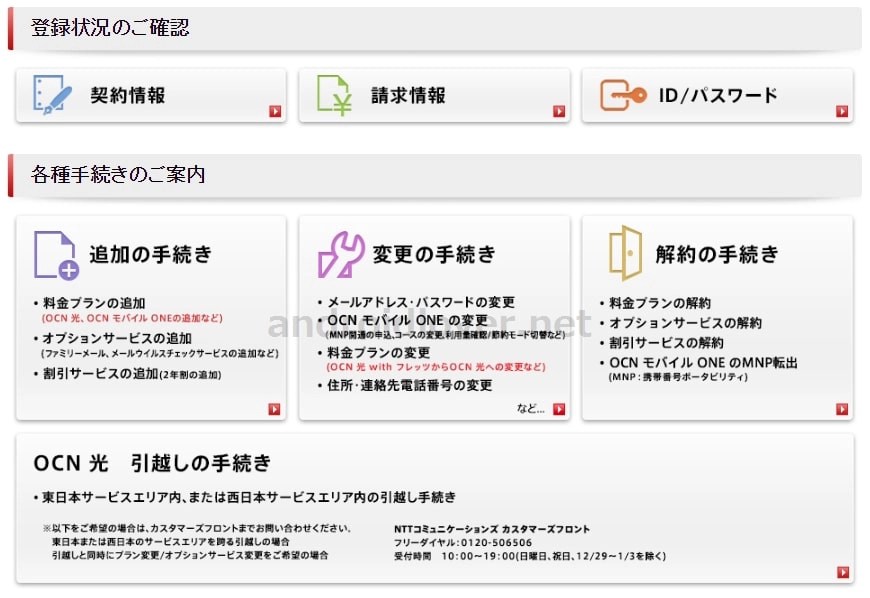Click the yen document icon for 請求情報
The image size is (870, 598).
(334, 95)
